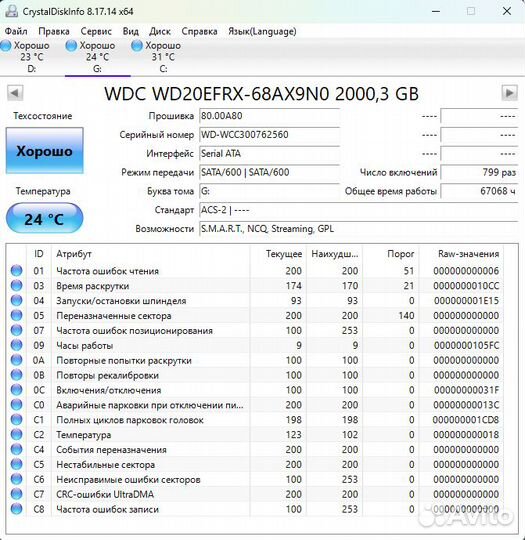This screenshot has height=540, width=525.
Task: Select row Переназначенные сектора
Action: pos(255,315)
